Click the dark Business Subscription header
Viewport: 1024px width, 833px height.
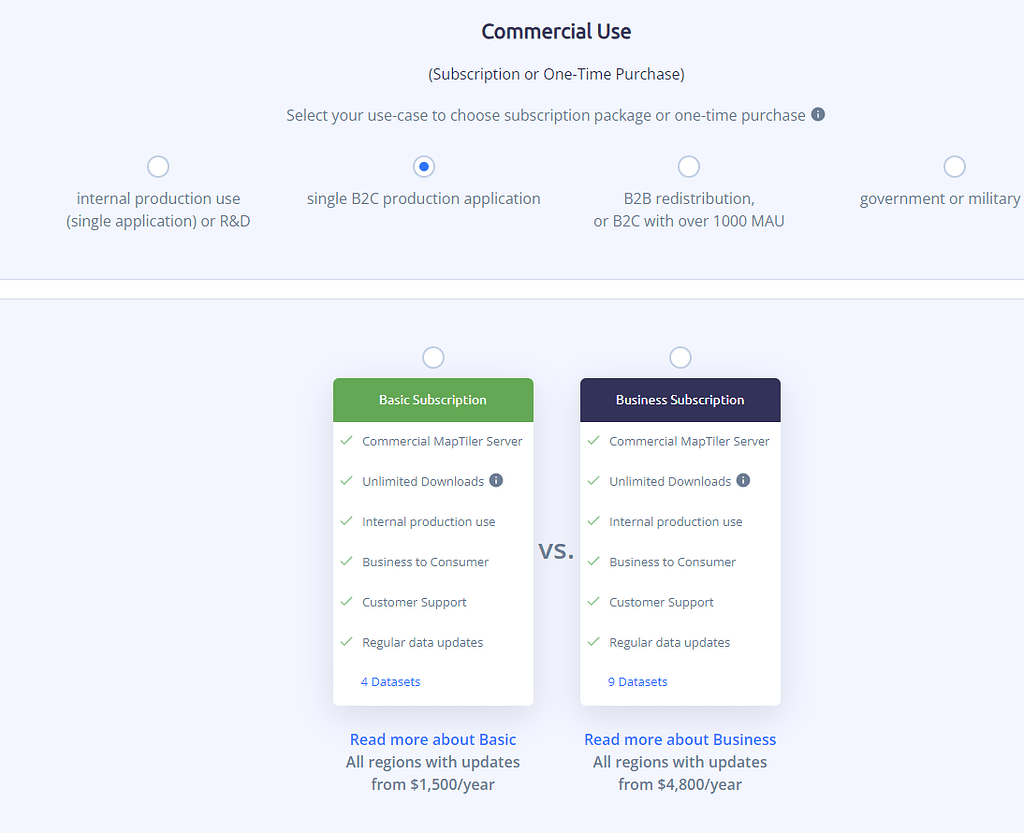680,399
